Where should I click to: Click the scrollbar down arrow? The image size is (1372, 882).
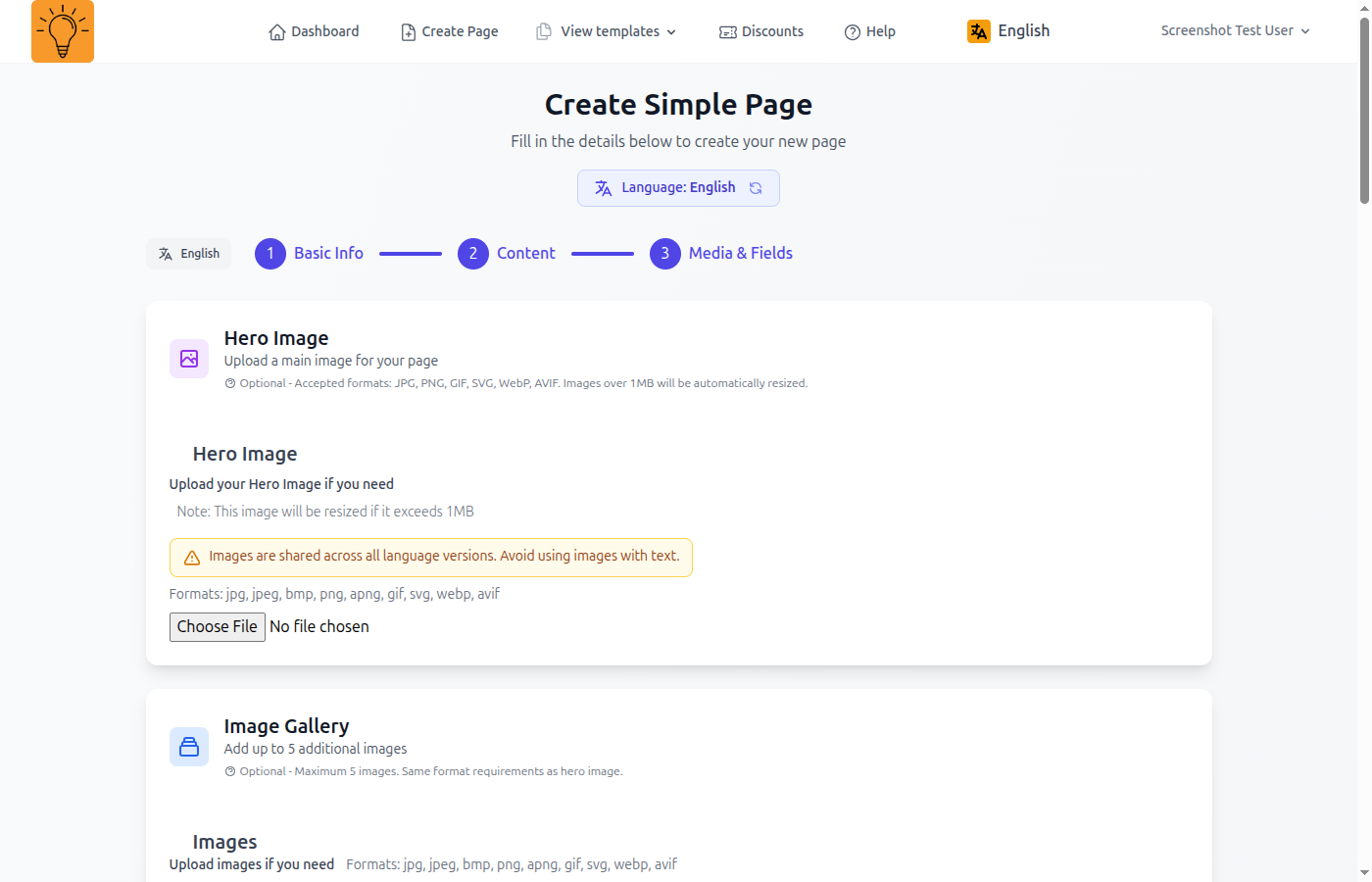(1364, 873)
